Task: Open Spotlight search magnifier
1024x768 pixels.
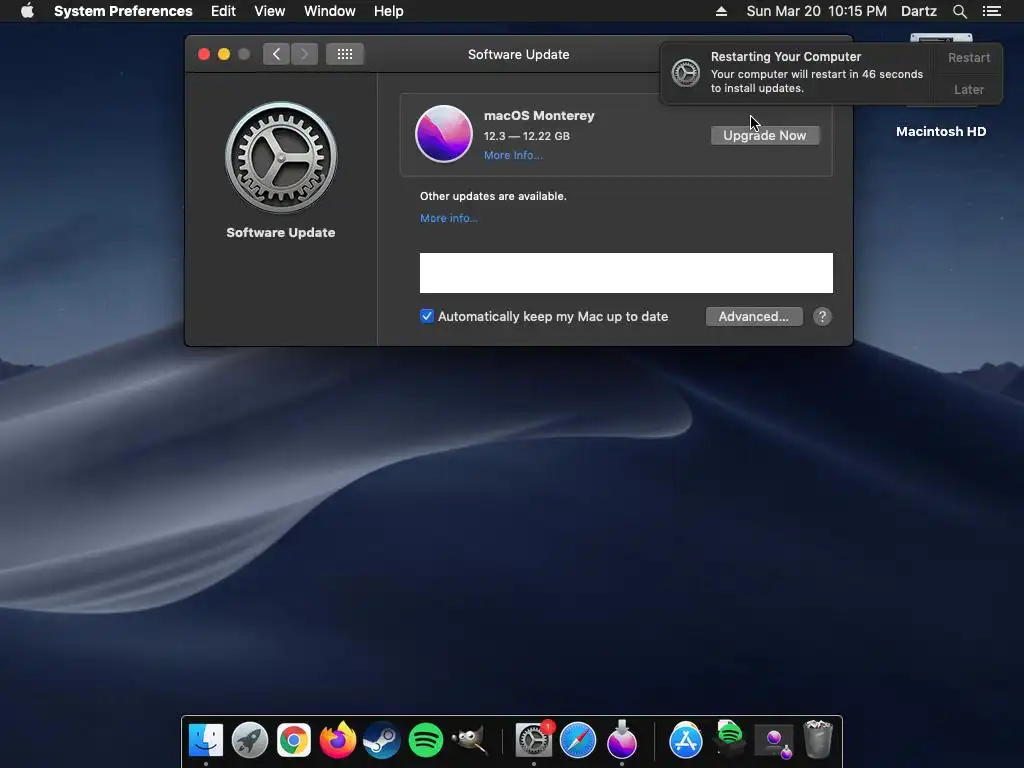Action: 959,11
